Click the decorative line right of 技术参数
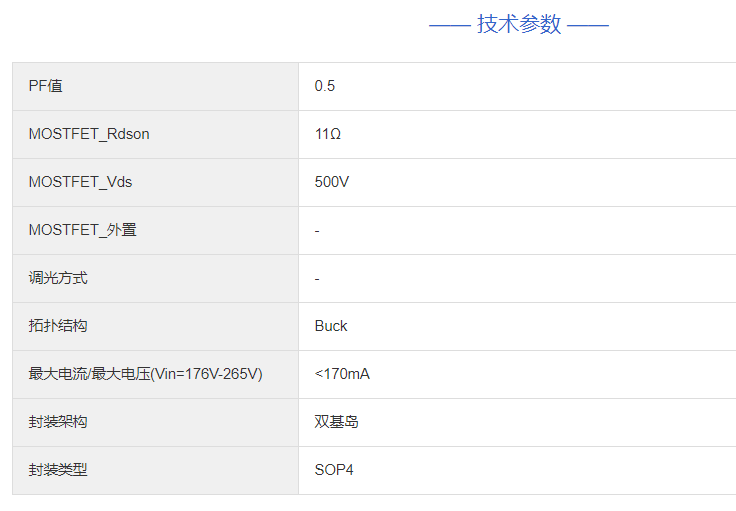The height and width of the screenshot is (511, 736). pyautogui.click(x=588, y=25)
